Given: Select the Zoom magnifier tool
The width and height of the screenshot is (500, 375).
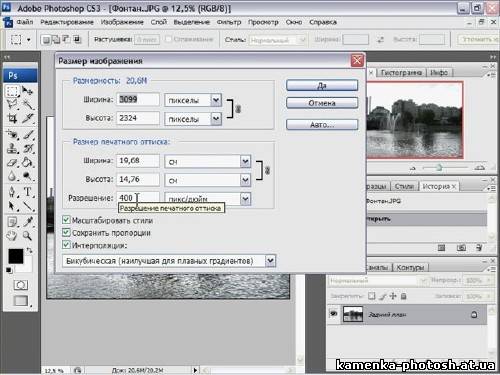Looking at the screenshot, I should click(x=27, y=236).
